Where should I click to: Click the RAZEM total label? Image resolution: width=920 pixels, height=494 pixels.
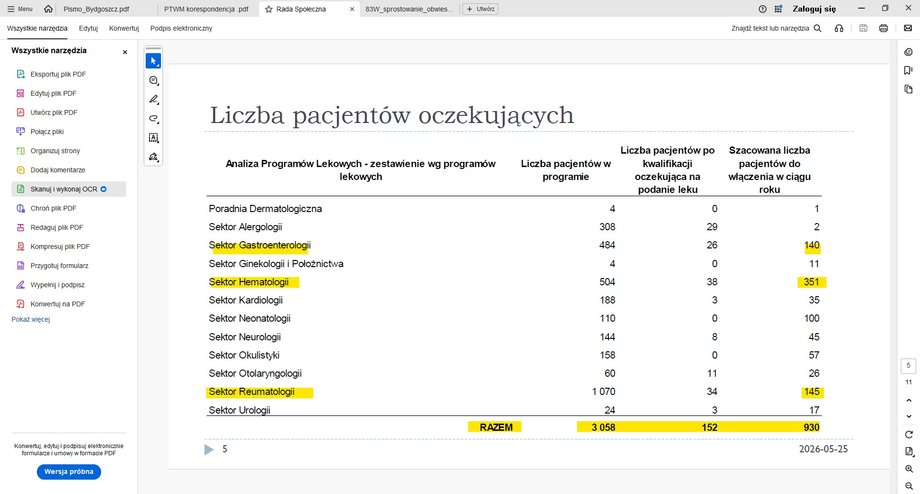click(496, 427)
